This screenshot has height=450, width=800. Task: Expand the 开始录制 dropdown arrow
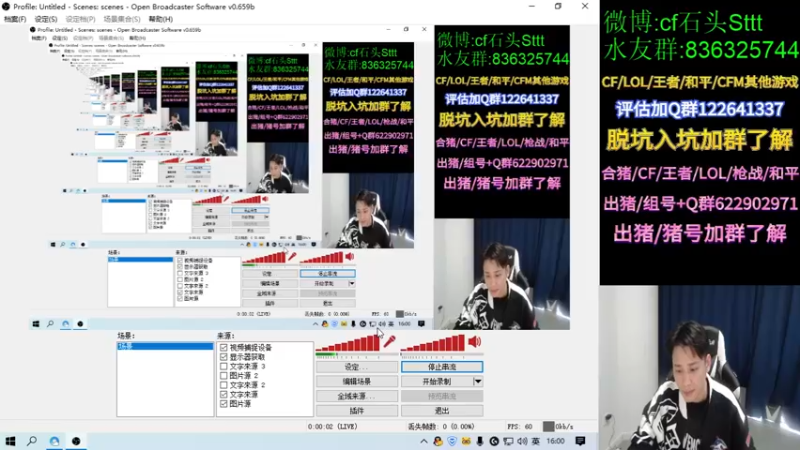pyautogui.click(x=478, y=381)
